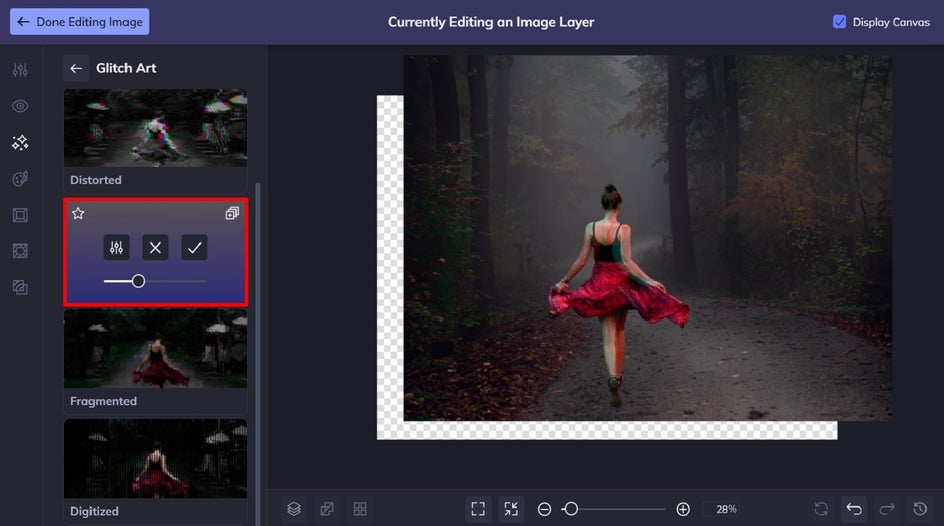Click the compare image icon in bottom toolbar

click(327, 509)
